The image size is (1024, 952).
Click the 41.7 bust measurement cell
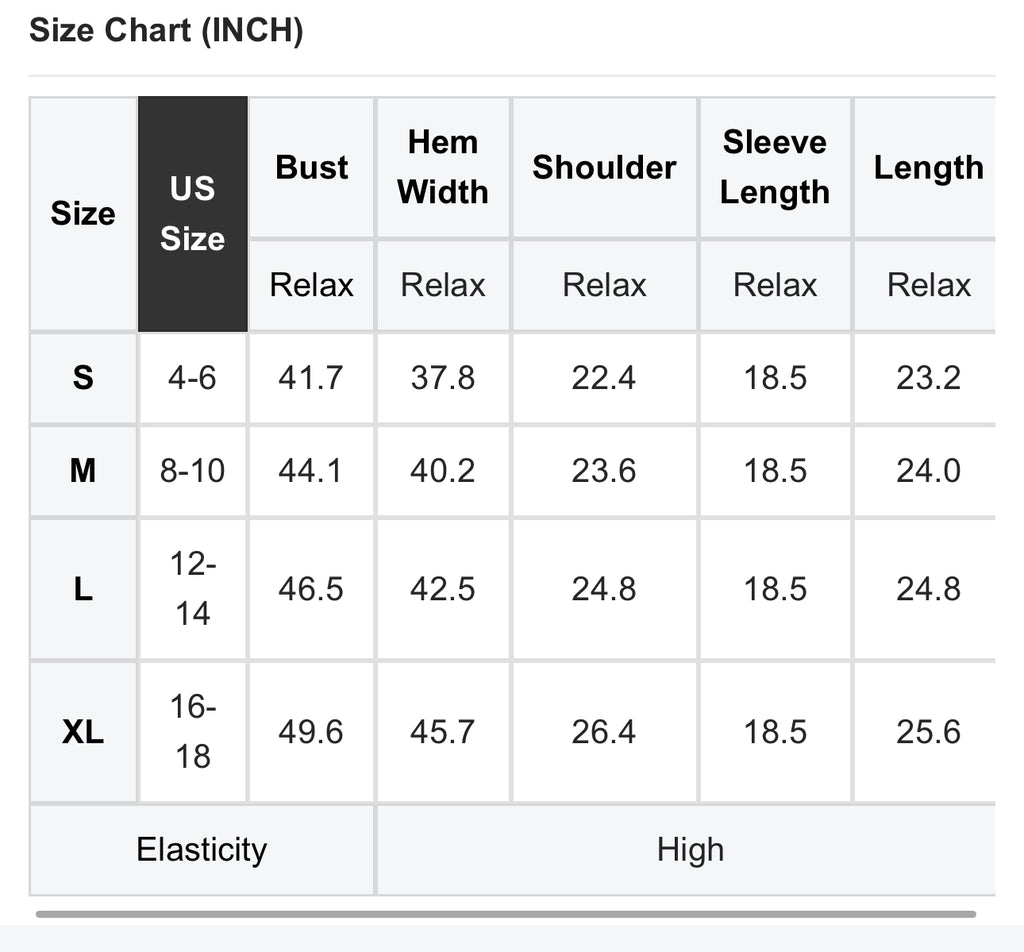(x=311, y=378)
